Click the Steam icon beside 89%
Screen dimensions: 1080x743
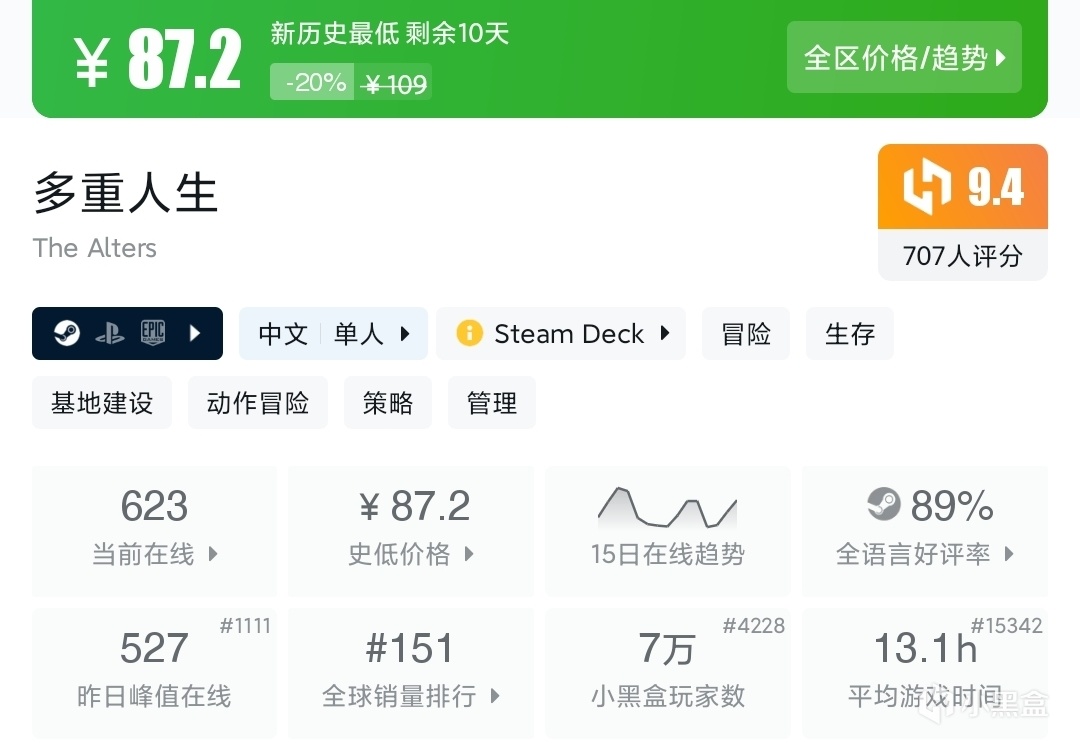[884, 505]
